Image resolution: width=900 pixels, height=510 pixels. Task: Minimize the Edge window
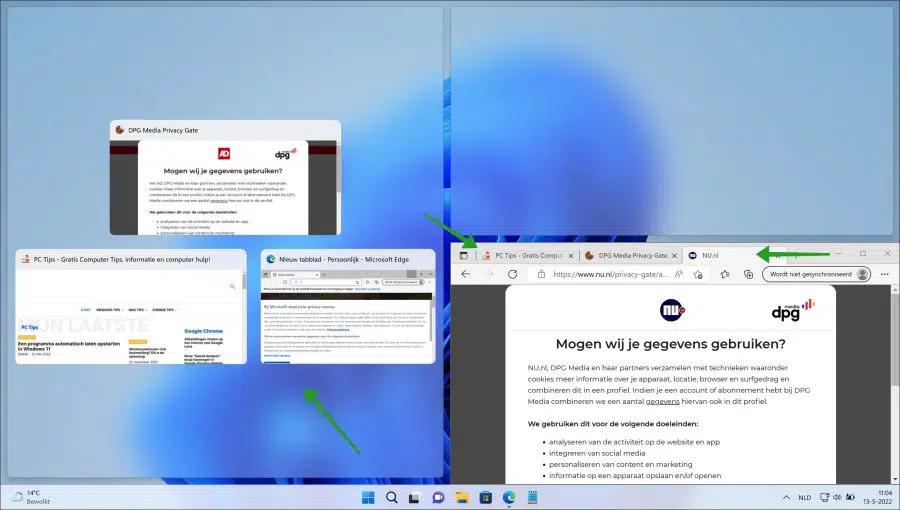click(x=838, y=253)
